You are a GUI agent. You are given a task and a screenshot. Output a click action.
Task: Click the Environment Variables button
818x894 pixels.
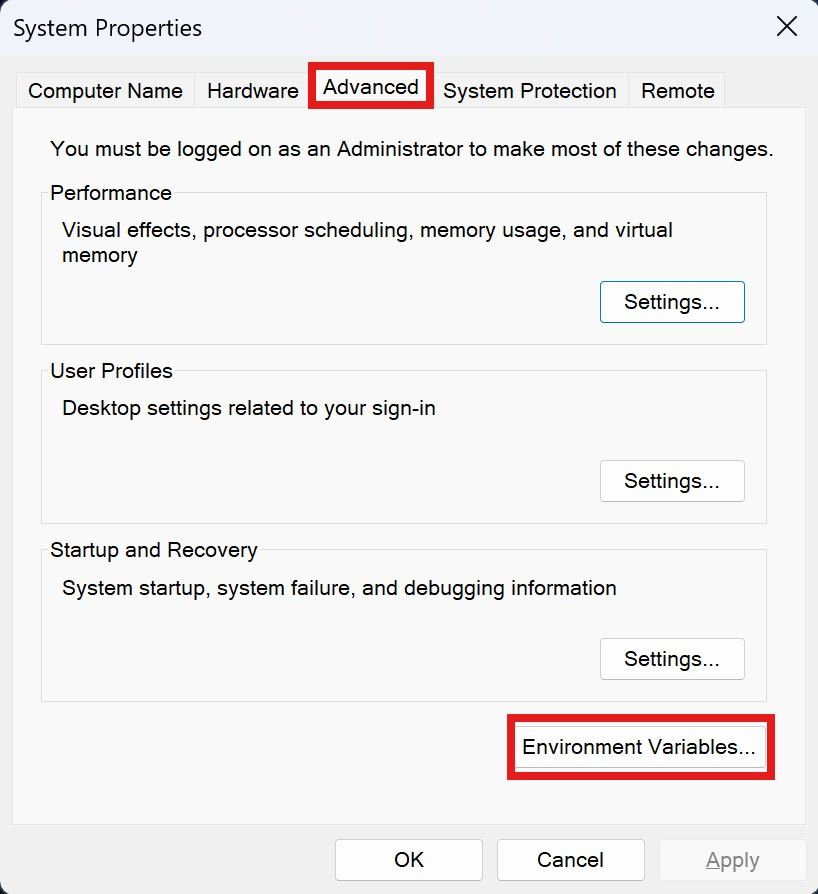(x=639, y=747)
